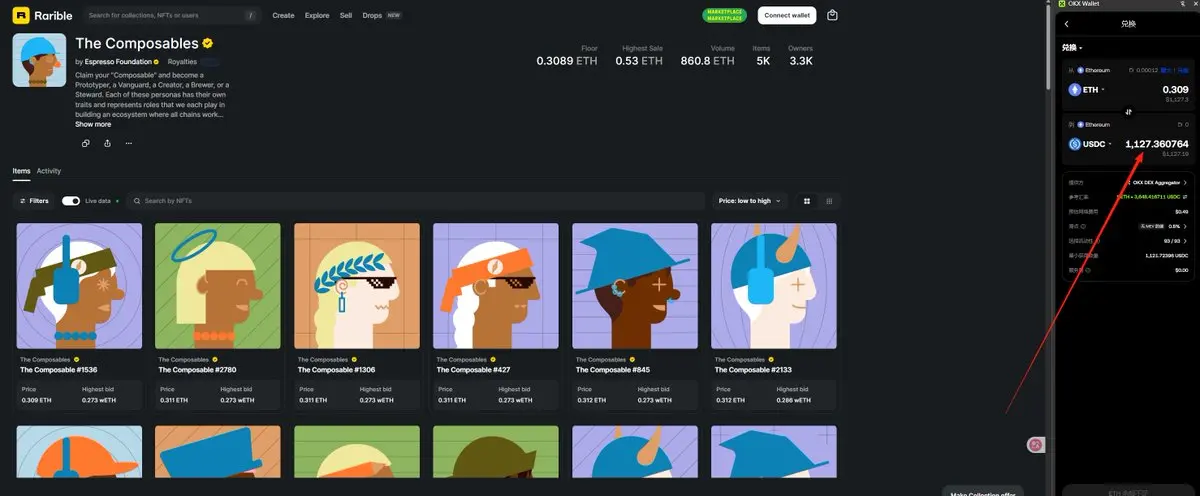Open The Composable #1306 NFT image
Image resolution: width=1200 pixels, height=496 pixels.
(x=357, y=285)
